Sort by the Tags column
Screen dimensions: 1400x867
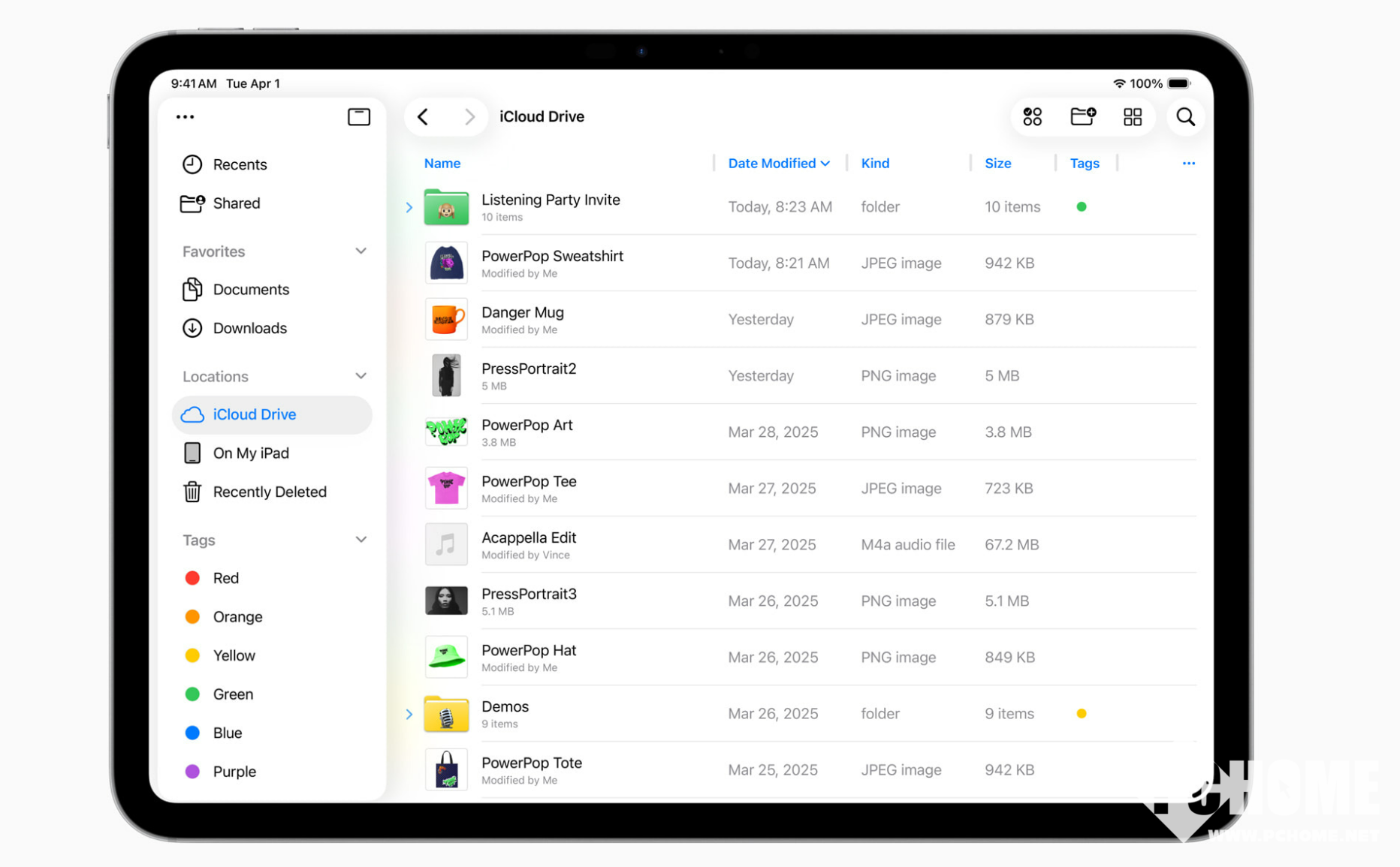(x=1085, y=164)
